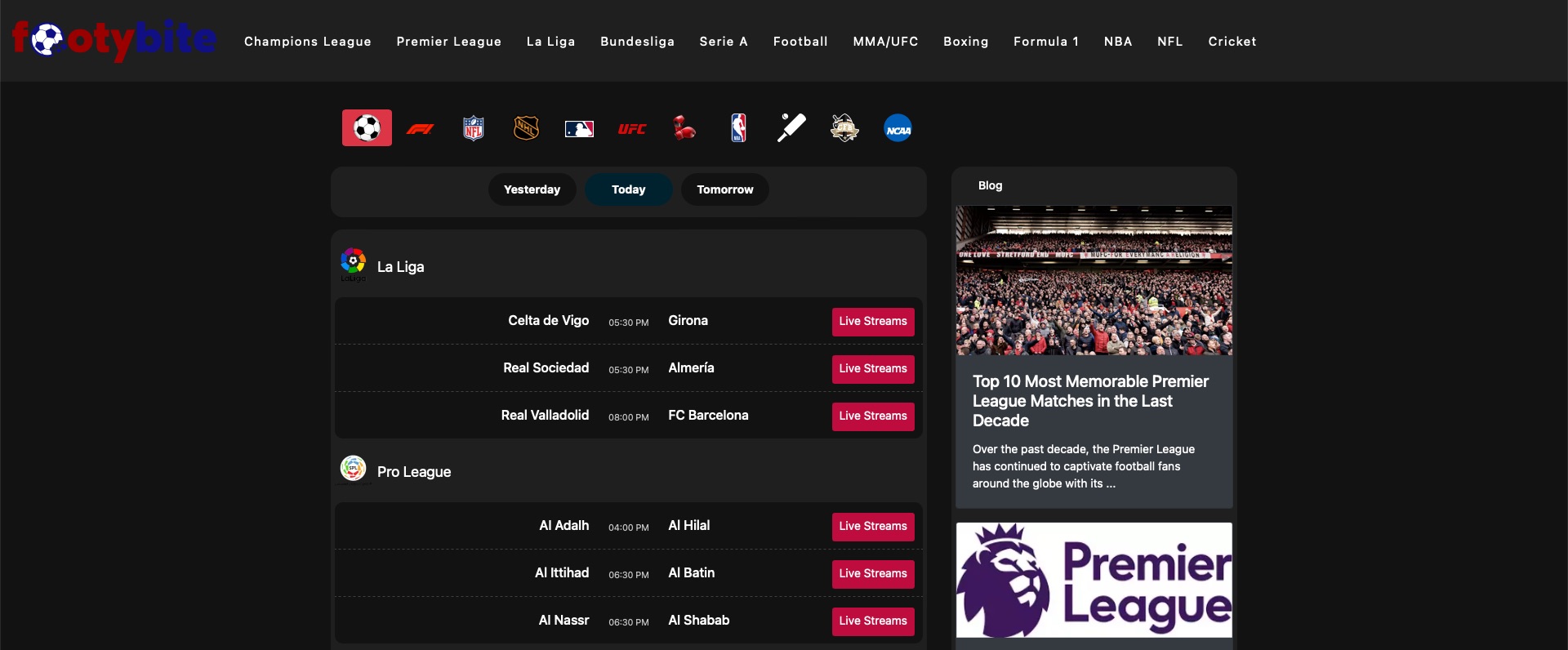Click the Real Sociedad team name
The width and height of the screenshot is (1568, 650).
point(546,368)
